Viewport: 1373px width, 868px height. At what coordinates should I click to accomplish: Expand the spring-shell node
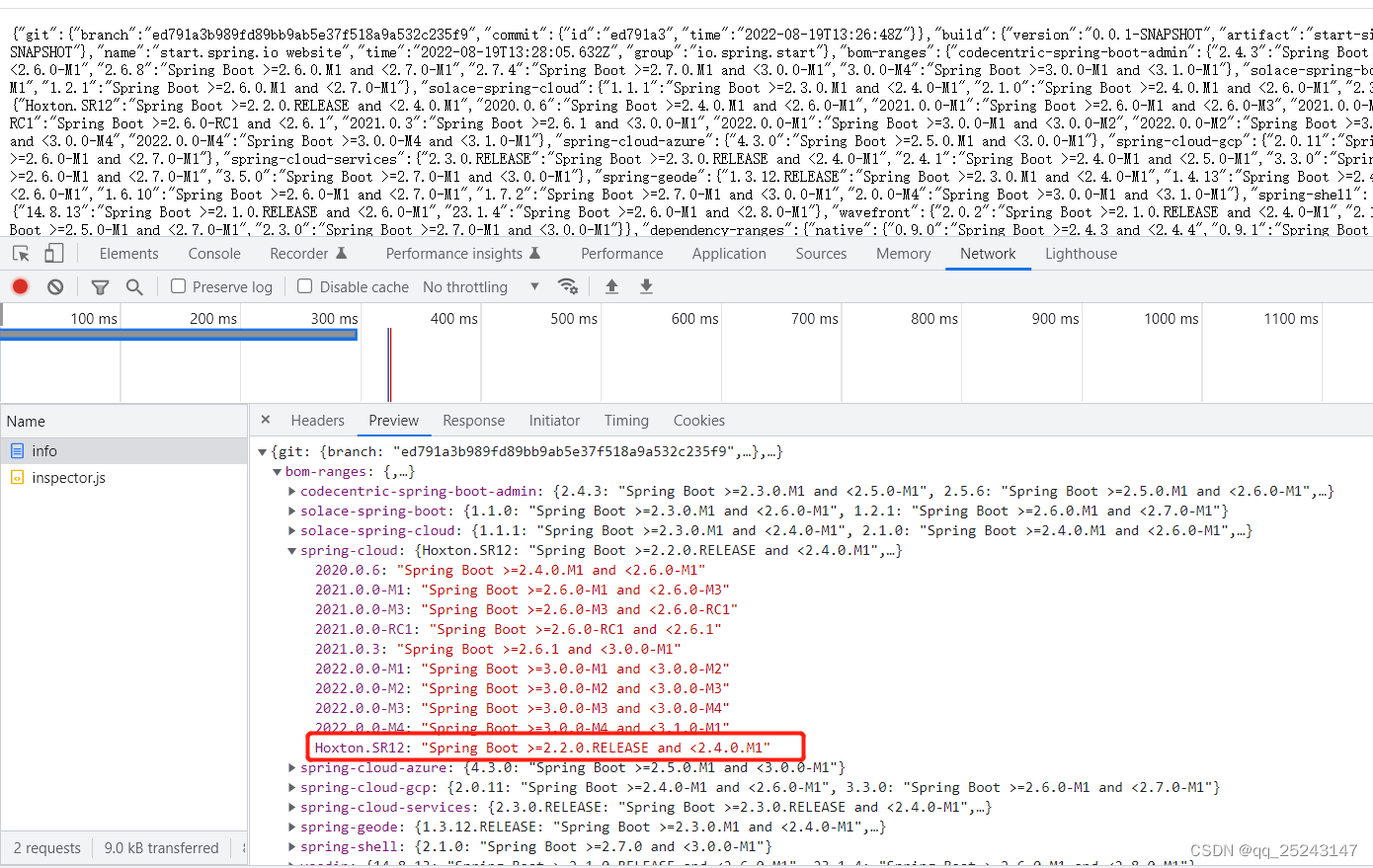click(292, 846)
